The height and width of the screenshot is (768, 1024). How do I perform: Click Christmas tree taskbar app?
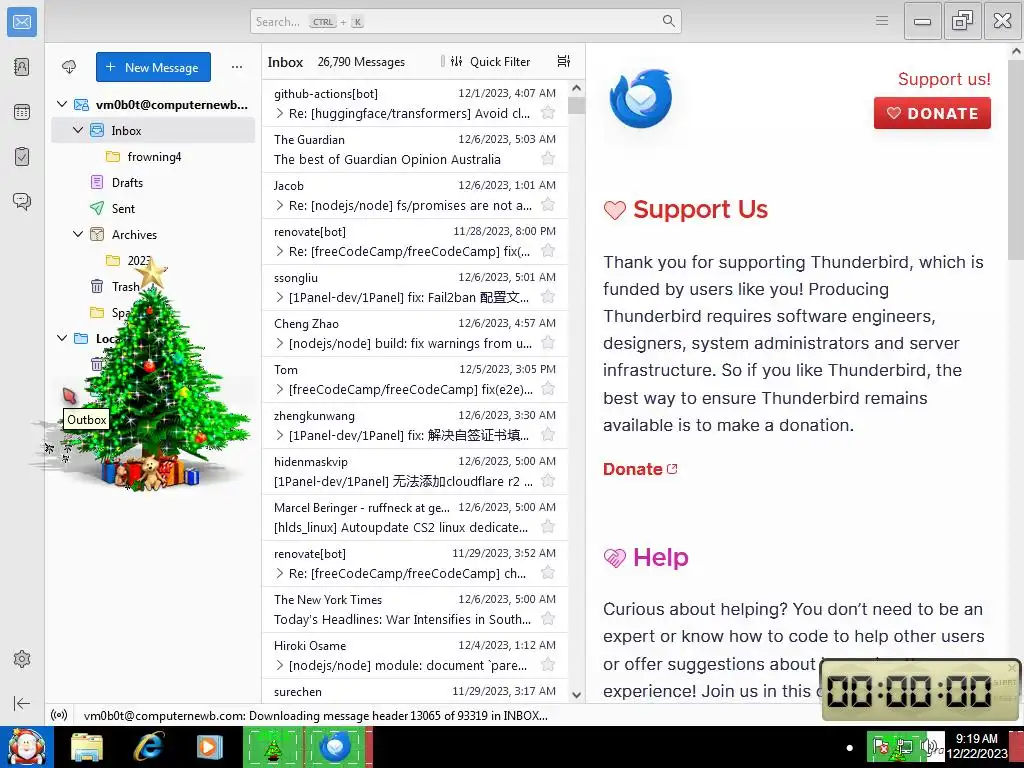(273, 747)
